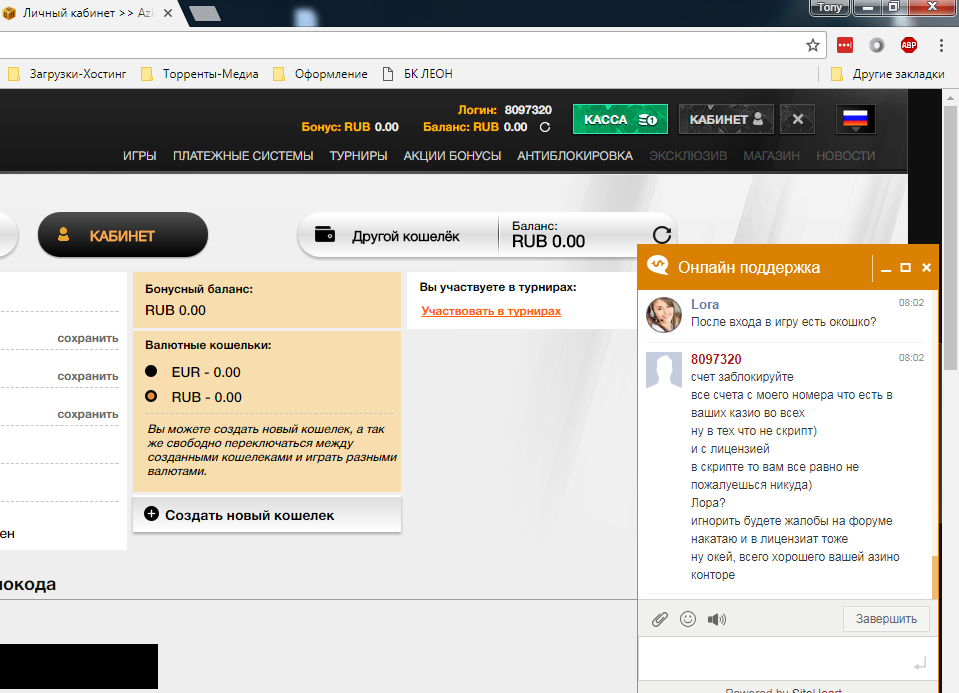Screen dimensions: 959x693
Task: Open the Загрузки-Хостинг bookmark folder
Action: click(67, 74)
